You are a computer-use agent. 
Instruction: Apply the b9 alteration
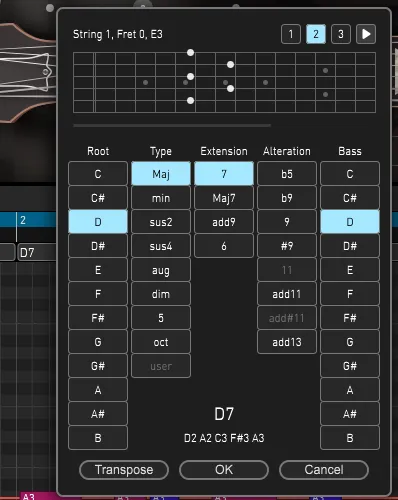(x=287, y=198)
